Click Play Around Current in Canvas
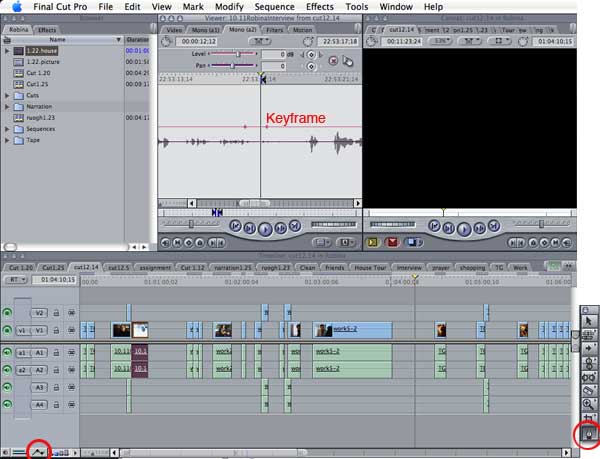This screenshot has height=459, width=600. tap(479, 228)
